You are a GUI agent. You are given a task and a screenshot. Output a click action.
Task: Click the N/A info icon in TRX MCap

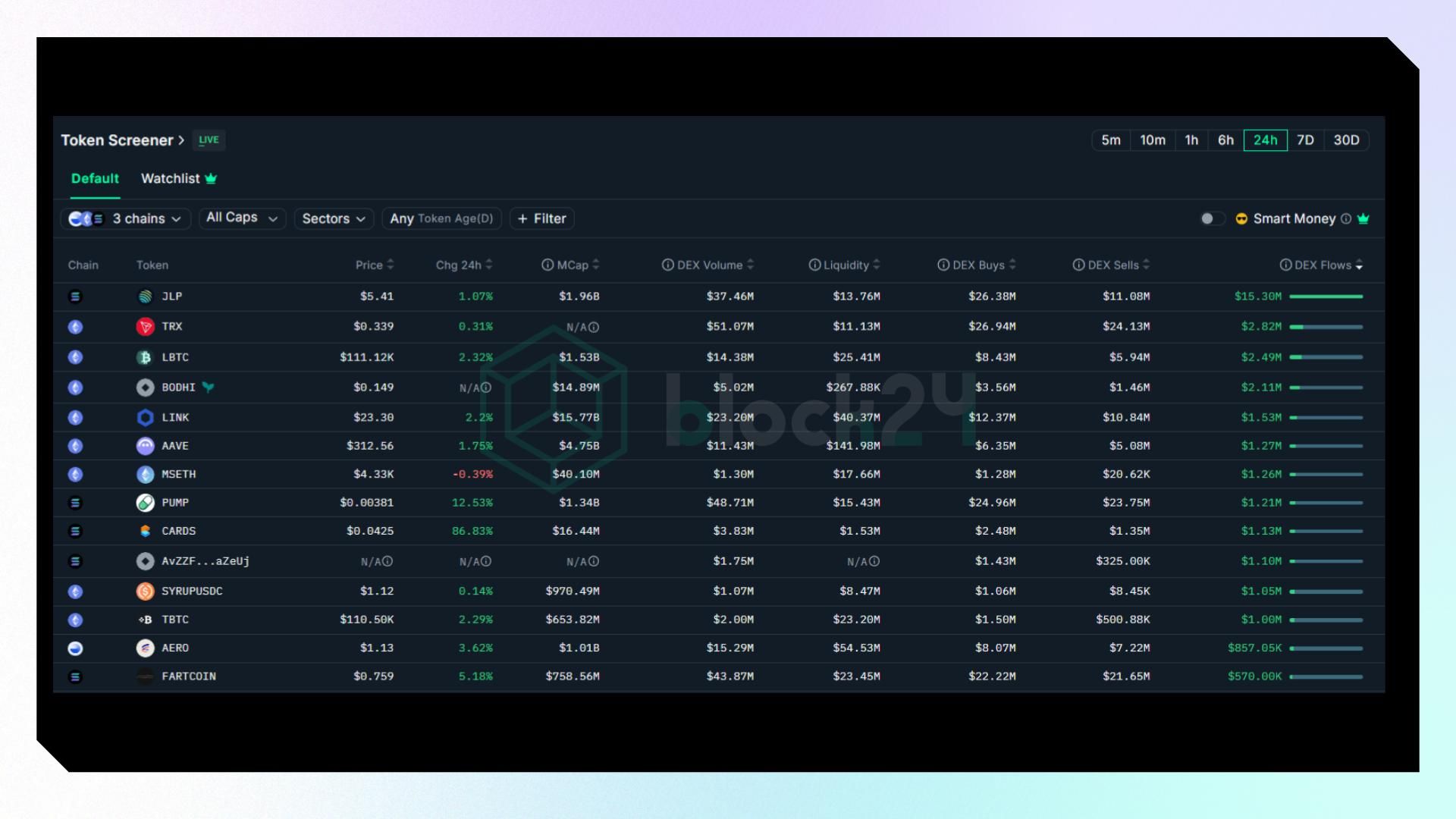(x=594, y=328)
